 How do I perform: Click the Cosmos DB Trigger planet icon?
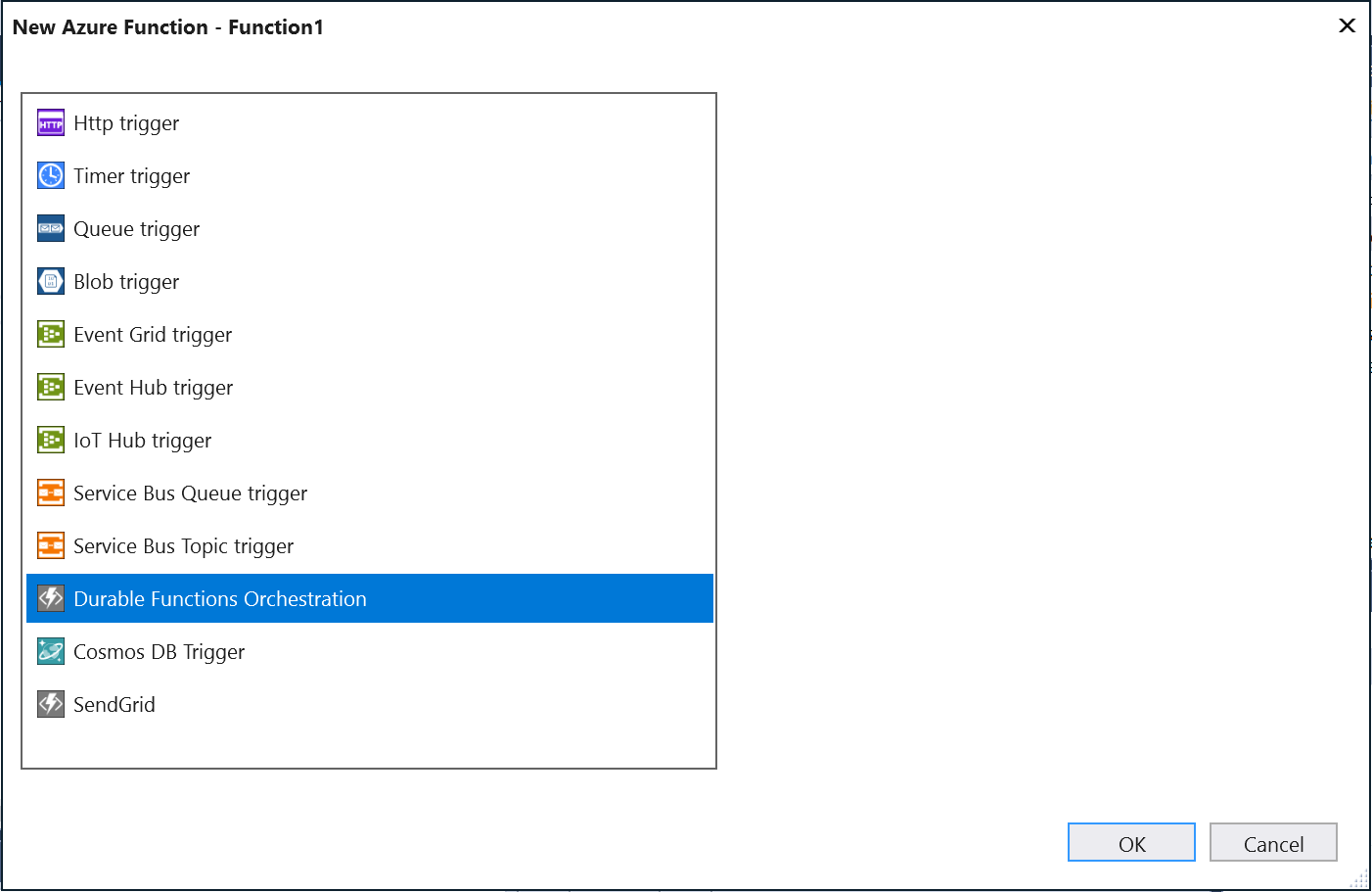pos(51,652)
